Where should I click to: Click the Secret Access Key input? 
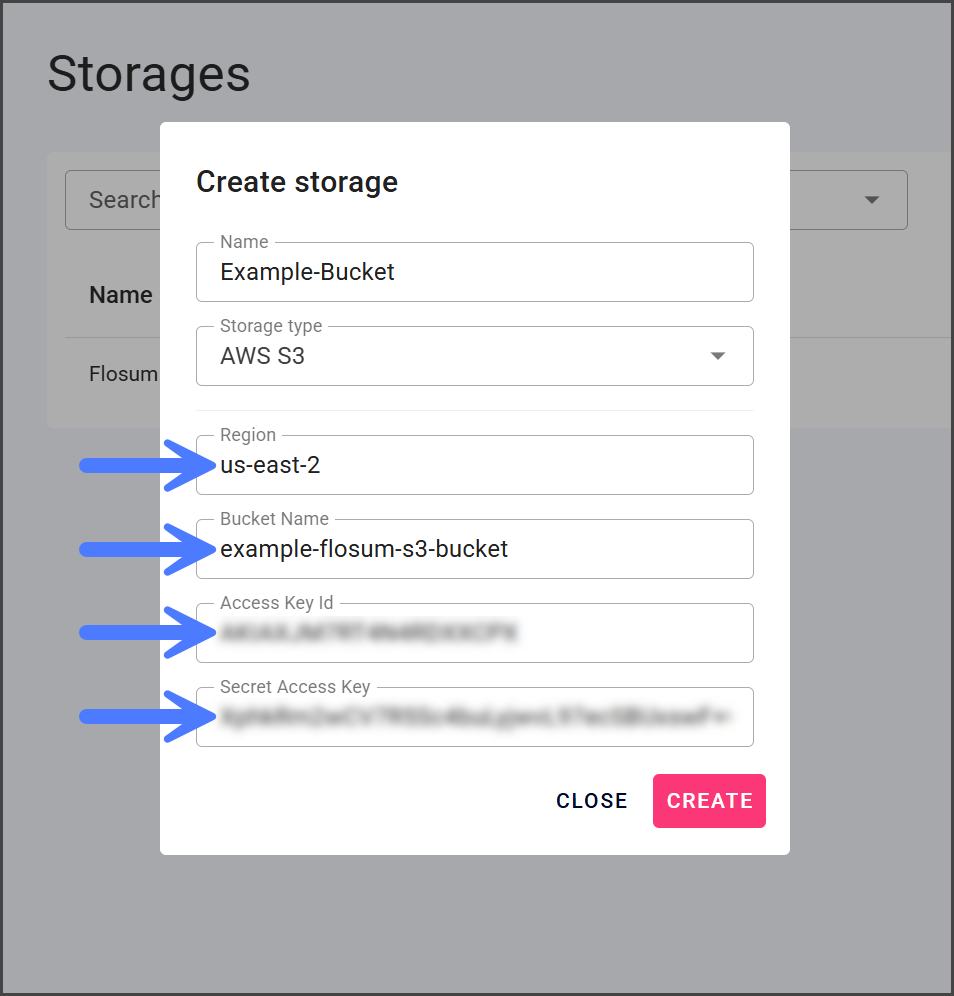[474, 718]
